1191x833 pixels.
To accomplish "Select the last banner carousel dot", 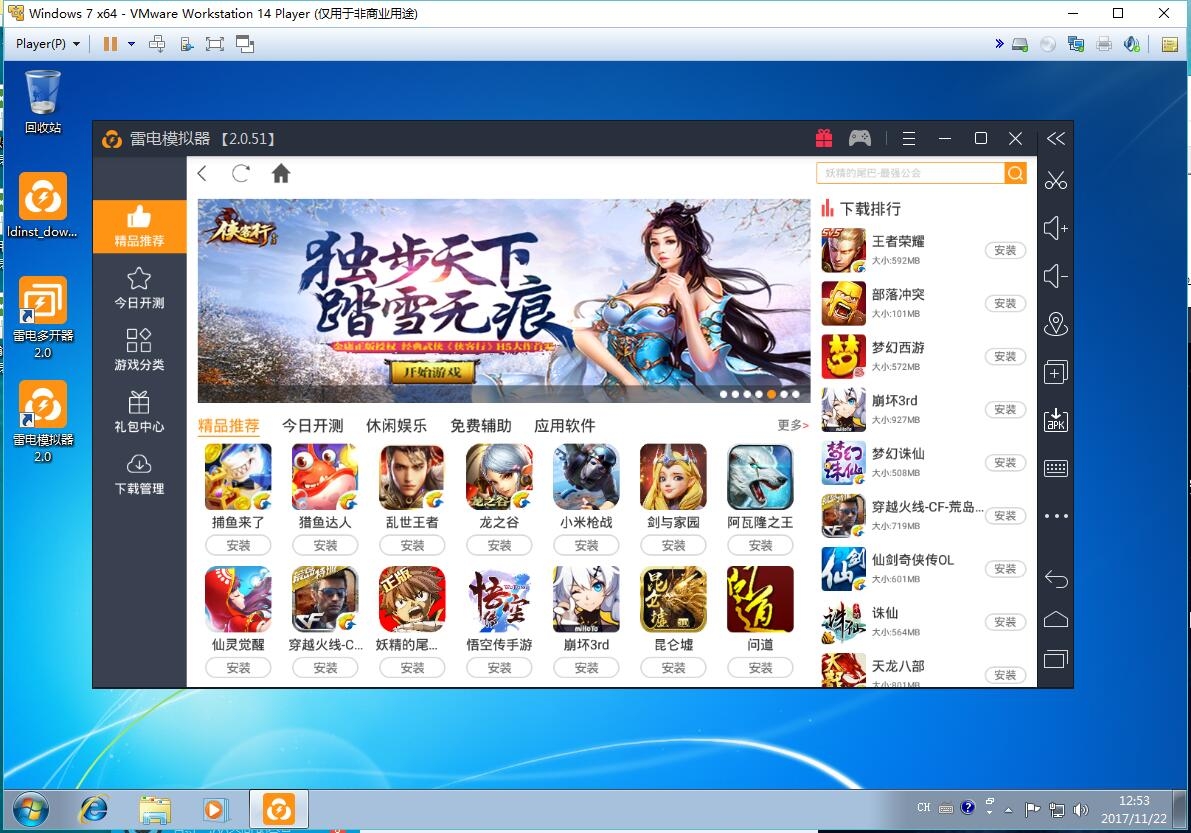I will (795, 394).
